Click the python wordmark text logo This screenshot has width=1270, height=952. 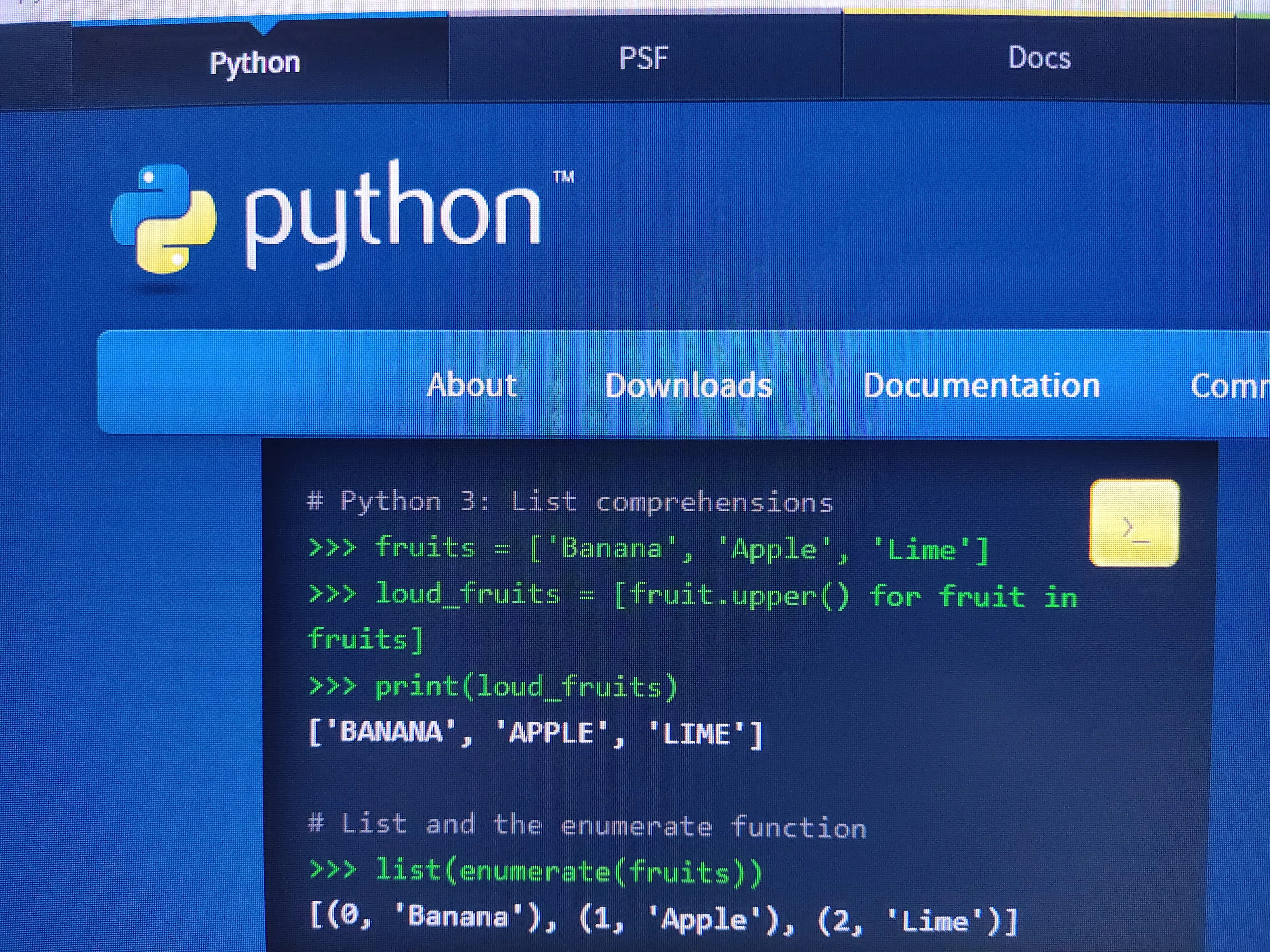(393, 216)
